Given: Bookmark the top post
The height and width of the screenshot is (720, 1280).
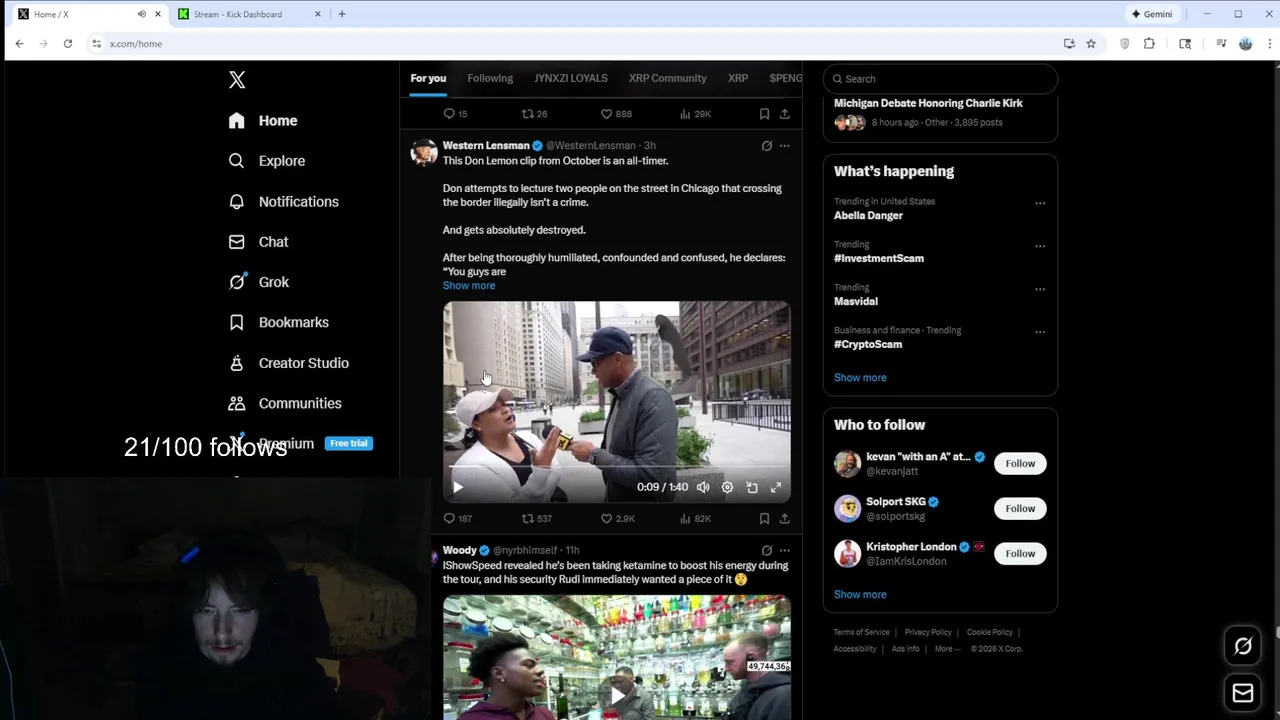Looking at the screenshot, I should (764, 114).
